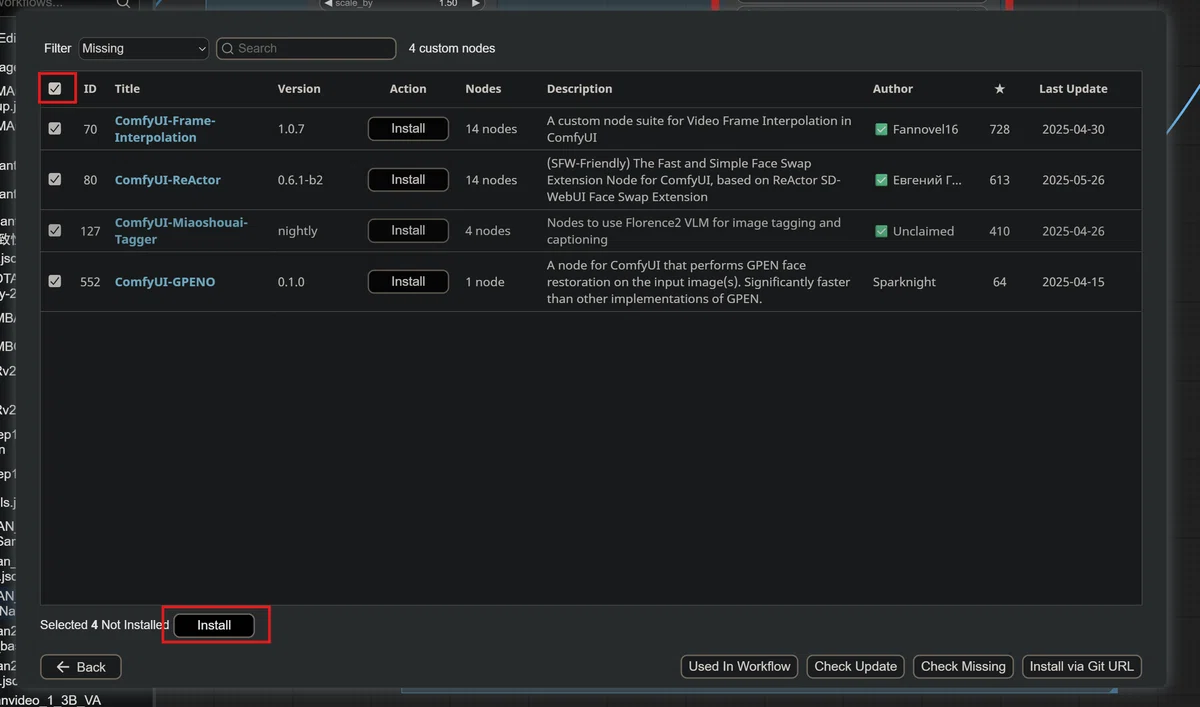Sort by the Nodes column header
The height and width of the screenshot is (707, 1200).
tap(483, 89)
